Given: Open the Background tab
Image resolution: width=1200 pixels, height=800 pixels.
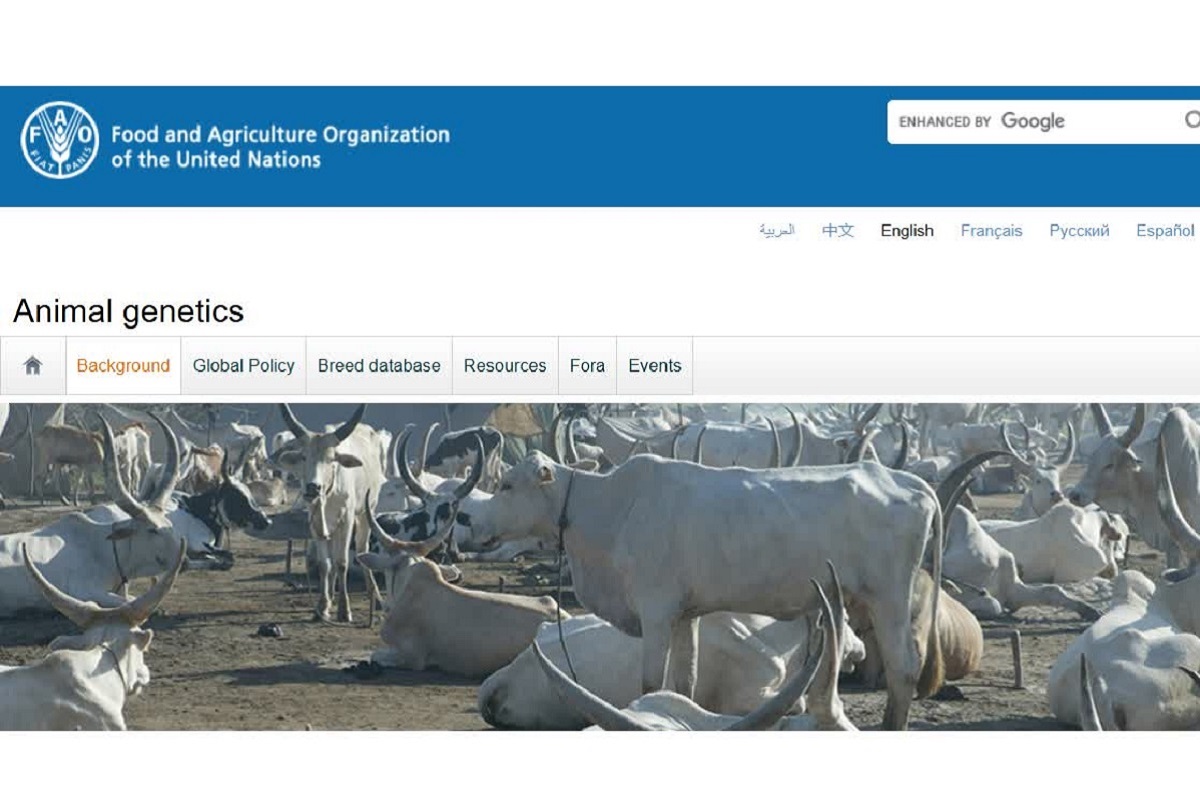Looking at the screenshot, I should pyautogui.click(x=123, y=366).
